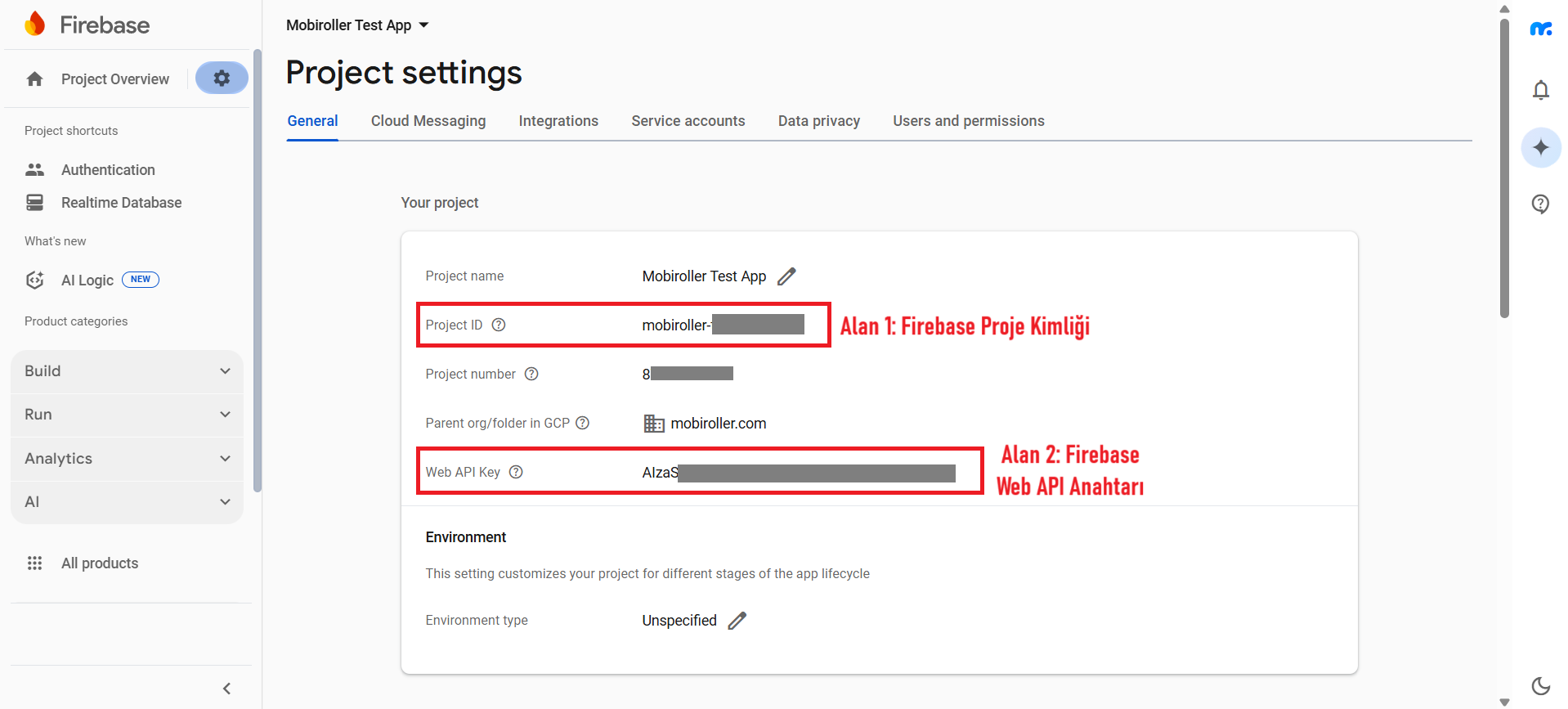Open notifications bell
This screenshot has width=1568, height=709.
(x=1541, y=90)
